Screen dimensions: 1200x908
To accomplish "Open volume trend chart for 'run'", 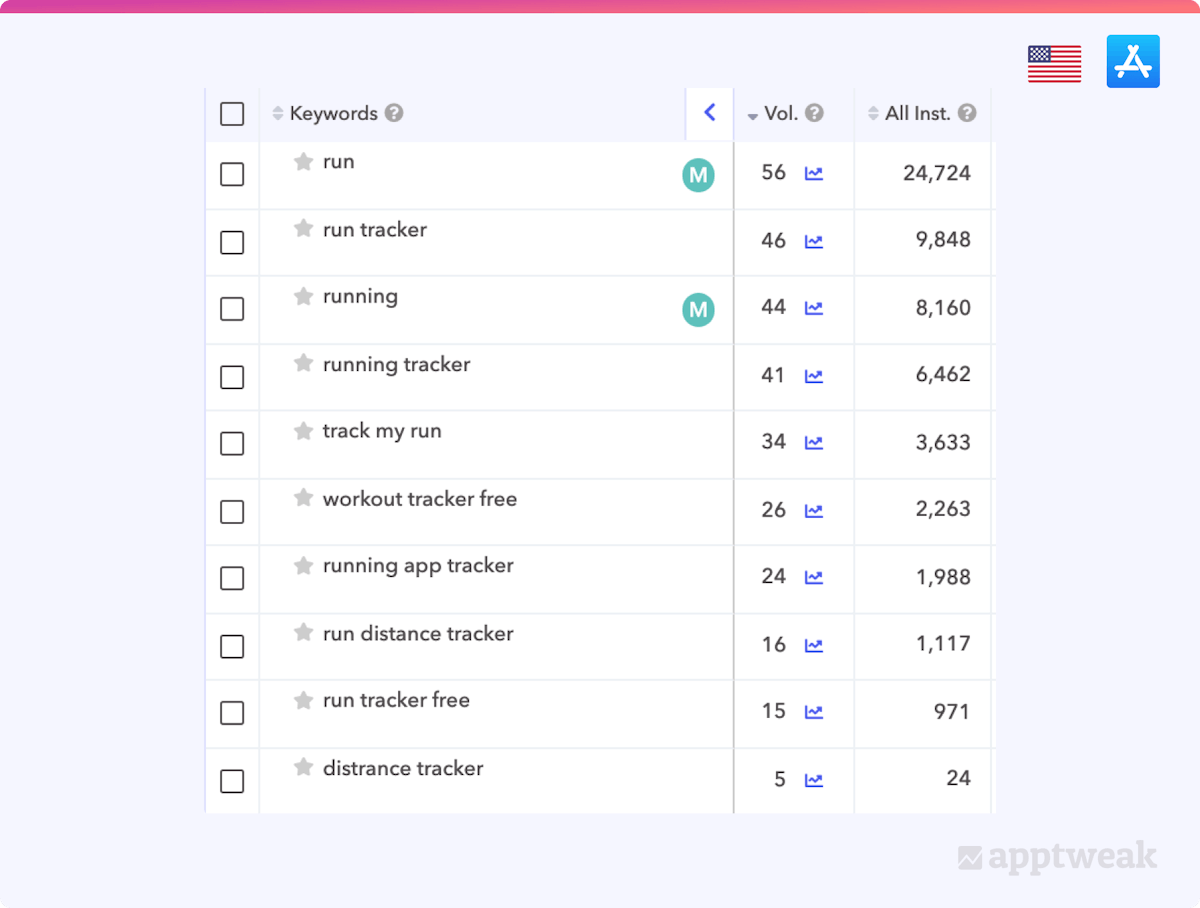I will 814,174.
